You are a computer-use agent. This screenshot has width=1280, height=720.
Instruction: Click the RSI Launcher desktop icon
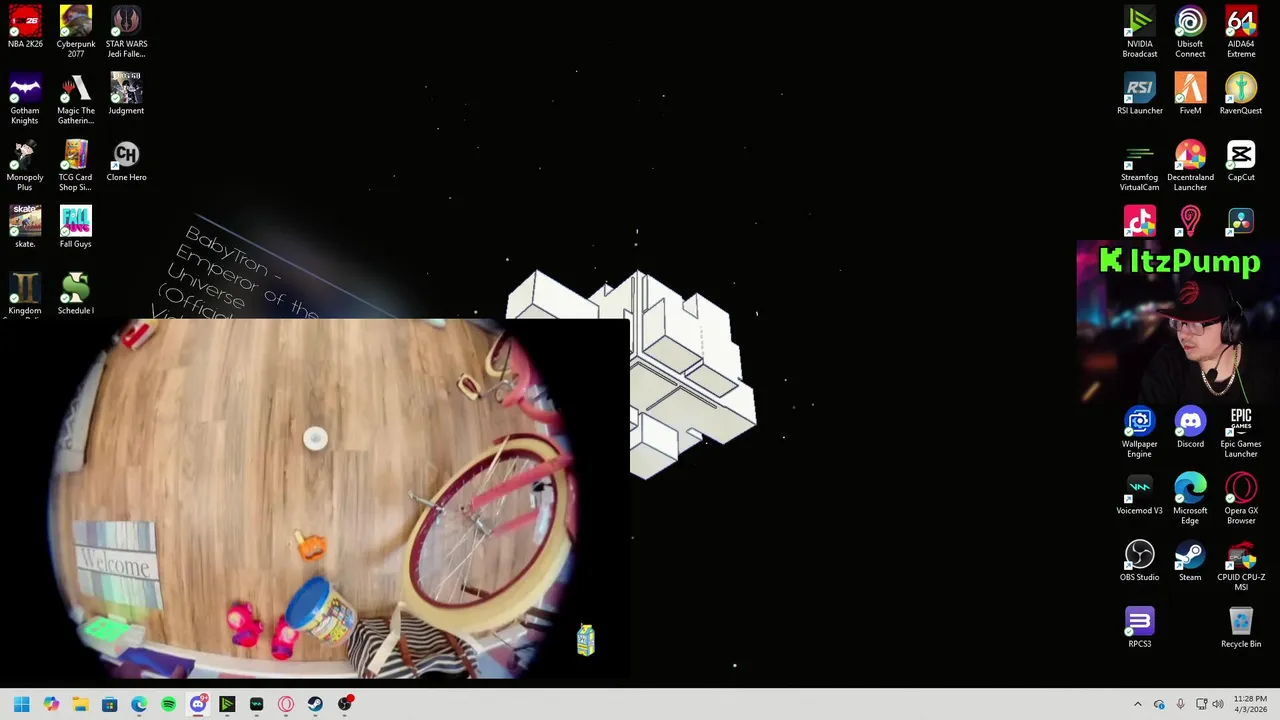click(1139, 94)
